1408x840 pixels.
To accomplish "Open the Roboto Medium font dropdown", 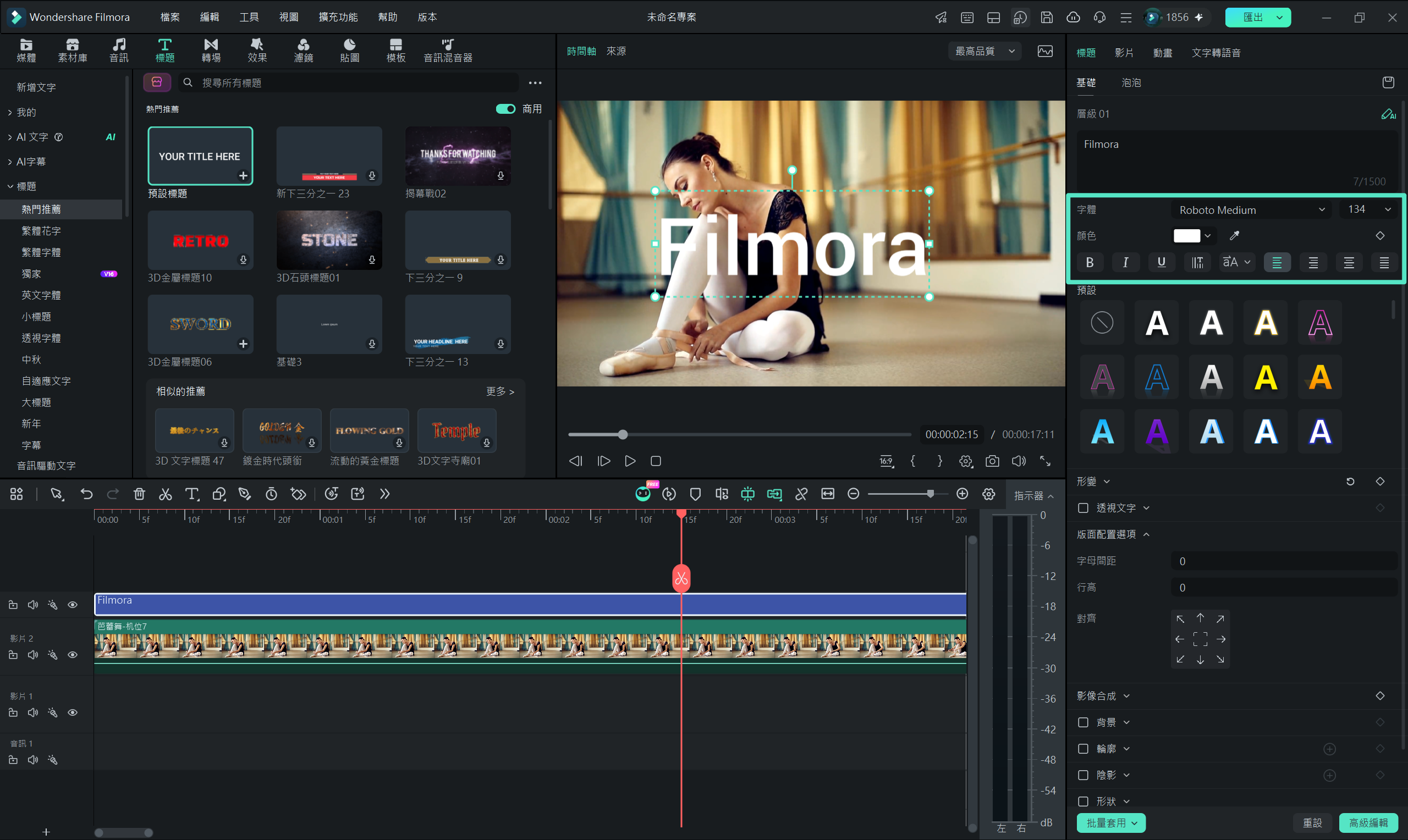I will point(1252,210).
